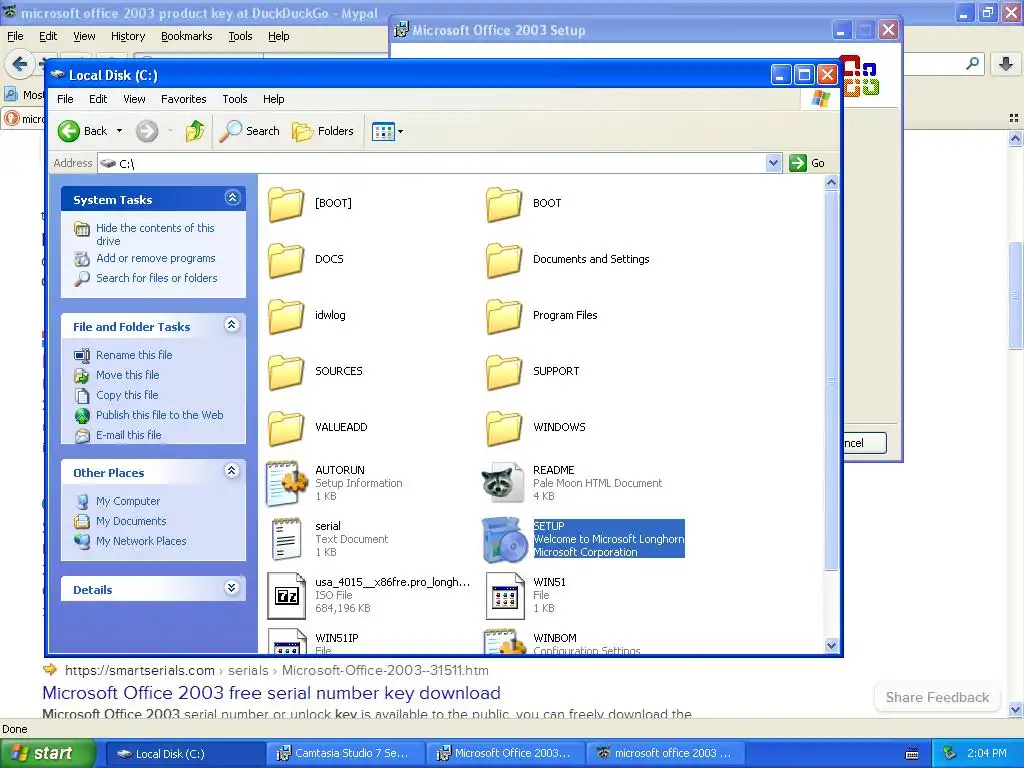Image resolution: width=1024 pixels, height=768 pixels.
Task: Click Rename this file task
Action: 134,355
